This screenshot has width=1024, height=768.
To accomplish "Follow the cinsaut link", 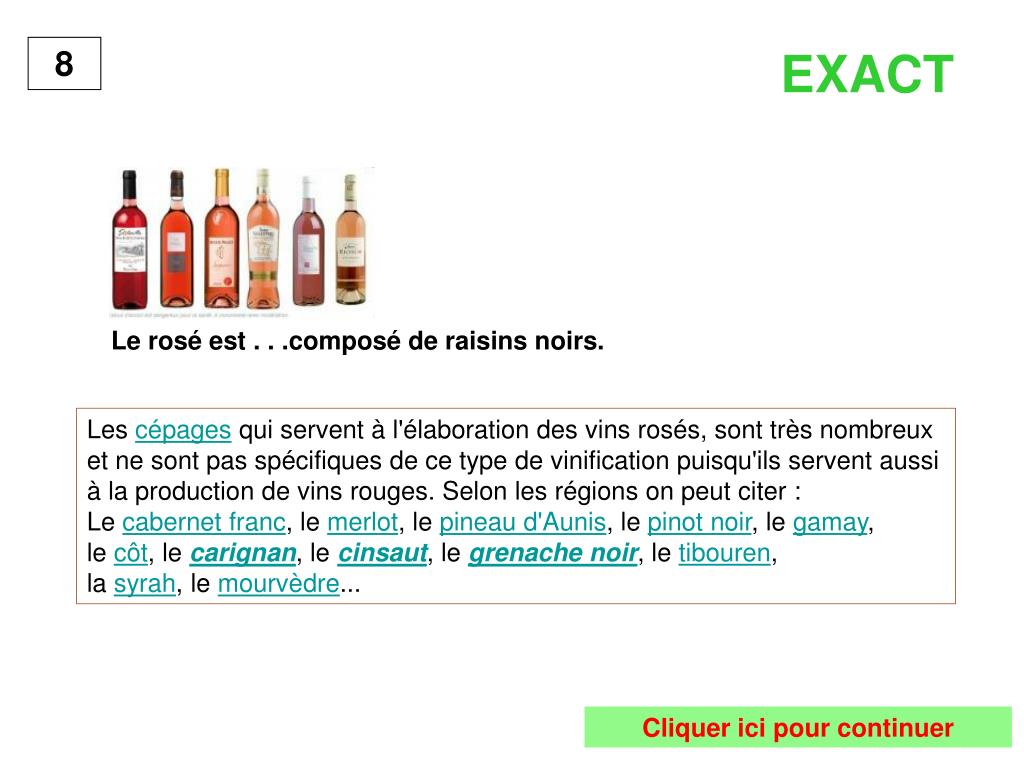I will point(383,553).
